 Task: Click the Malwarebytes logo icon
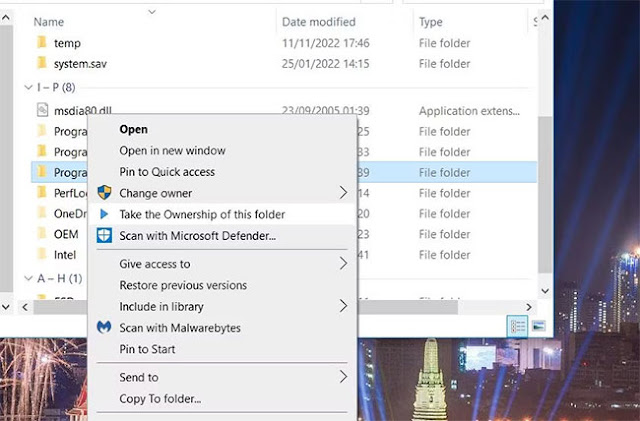(104, 327)
